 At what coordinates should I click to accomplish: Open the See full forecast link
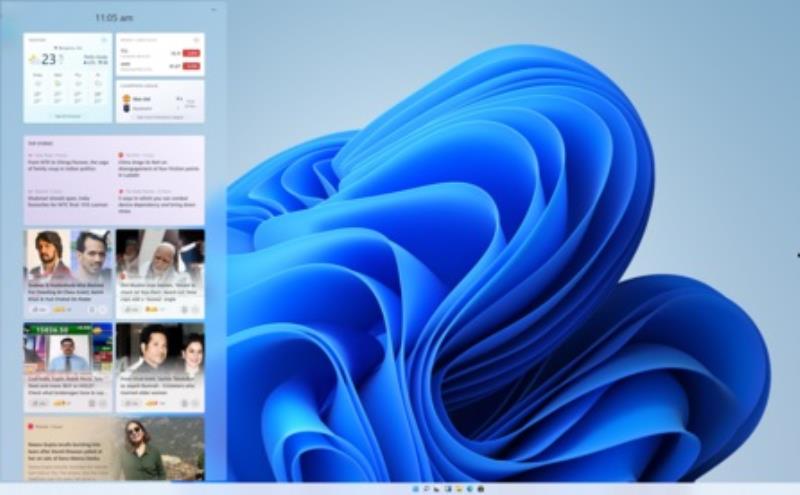pos(67,116)
